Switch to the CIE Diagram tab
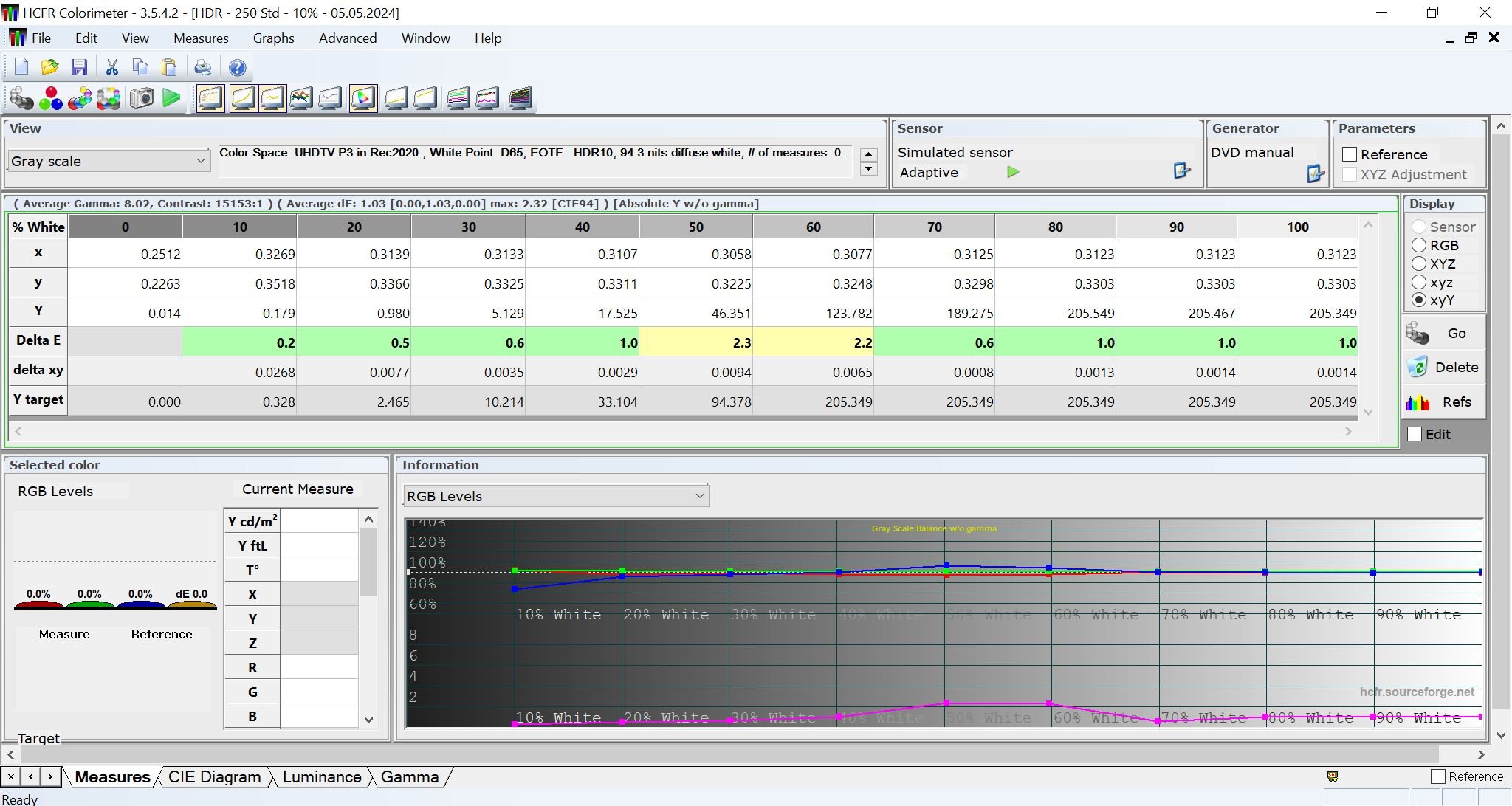The height and width of the screenshot is (806, 1512). pos(214,777)
